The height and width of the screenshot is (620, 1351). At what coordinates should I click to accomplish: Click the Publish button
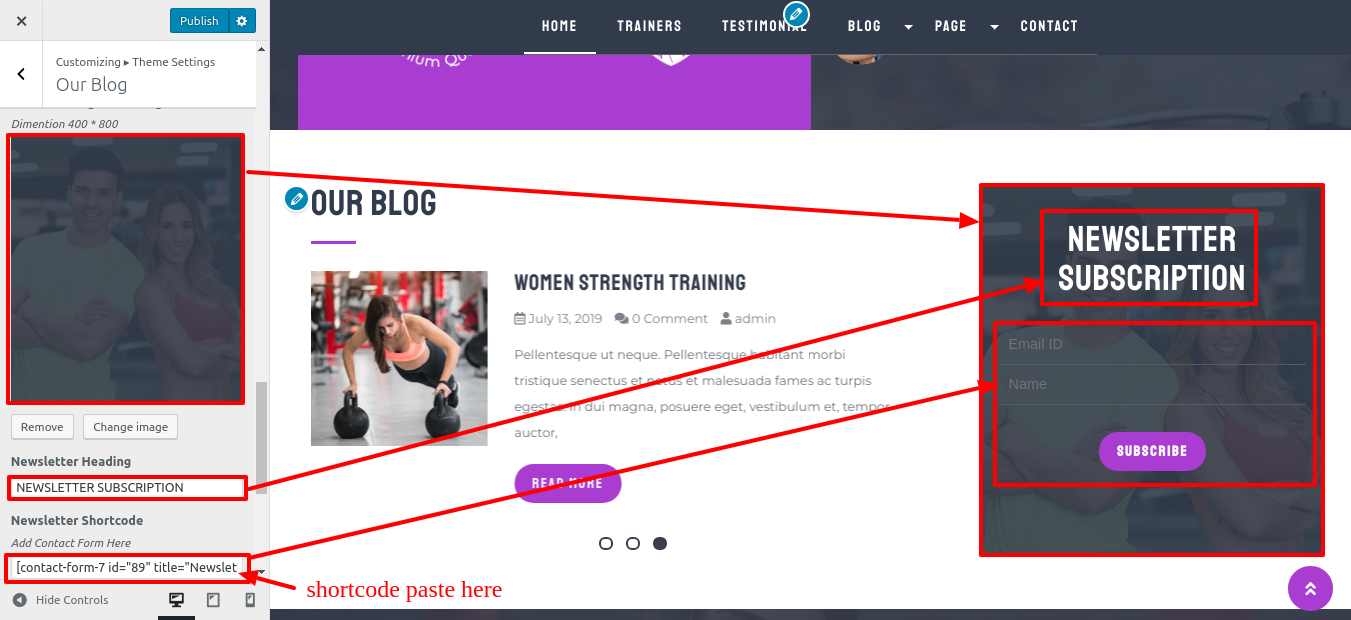(x=199, y=20)
